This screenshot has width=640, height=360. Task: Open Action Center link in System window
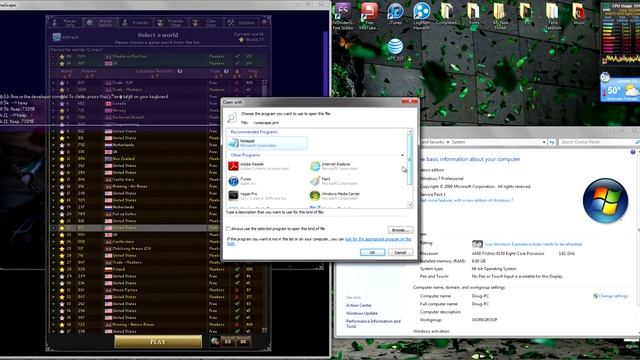pos(359,305)
